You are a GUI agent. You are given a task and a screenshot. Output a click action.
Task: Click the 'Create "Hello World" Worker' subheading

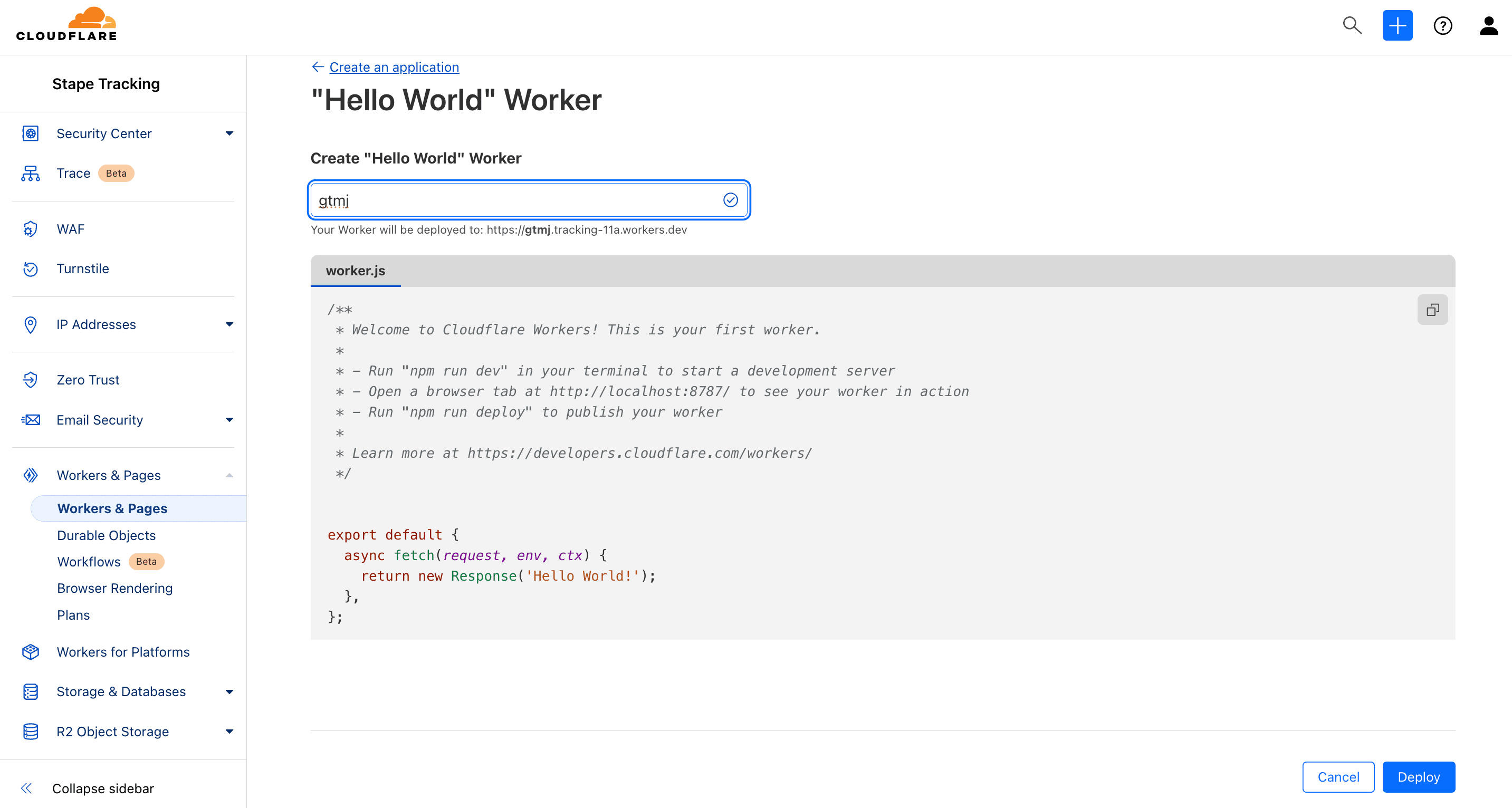click(416, 158)
